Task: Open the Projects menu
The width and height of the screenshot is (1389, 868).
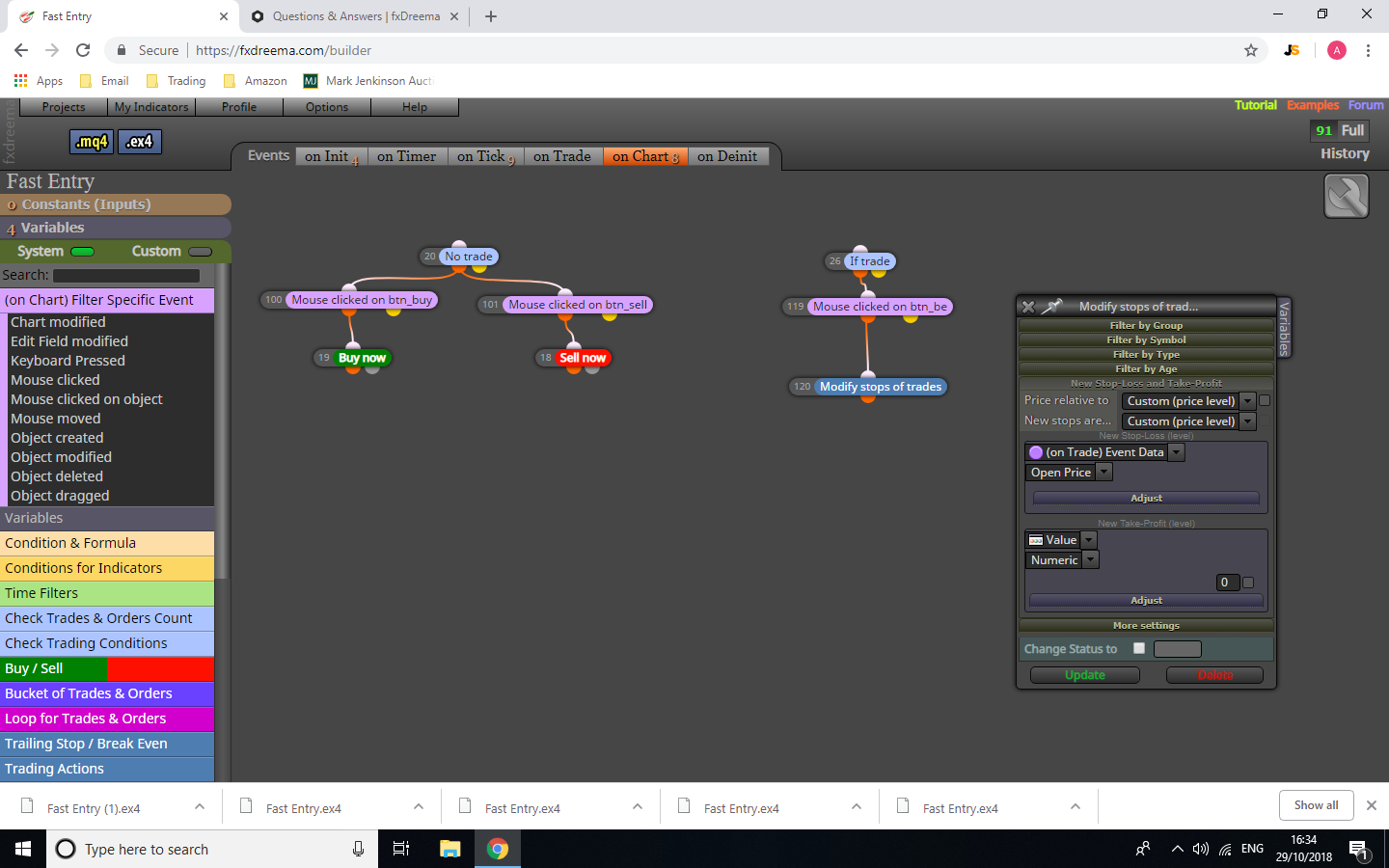Action: tap(64, 107)
